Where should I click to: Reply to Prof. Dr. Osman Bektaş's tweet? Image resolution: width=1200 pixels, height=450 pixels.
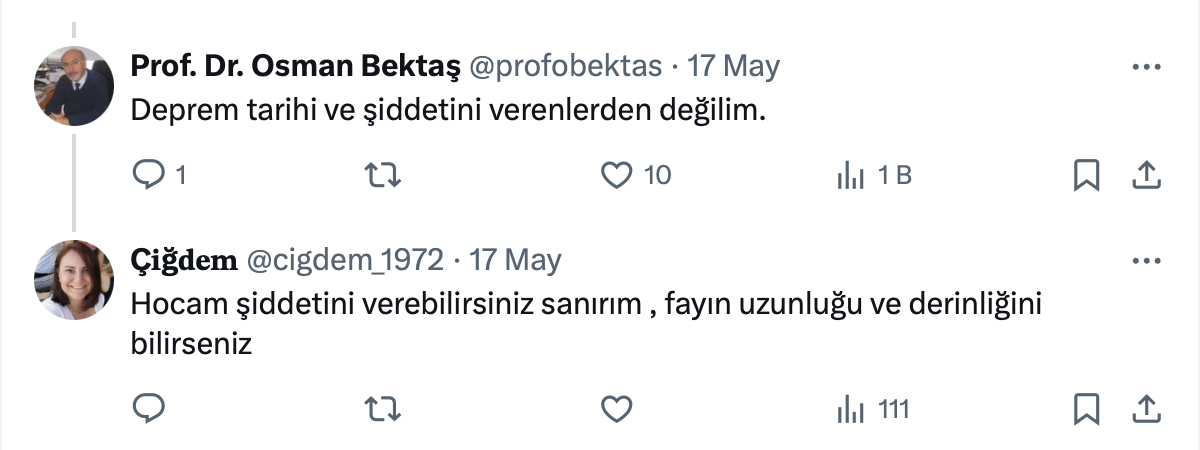[x=148, y=176]
